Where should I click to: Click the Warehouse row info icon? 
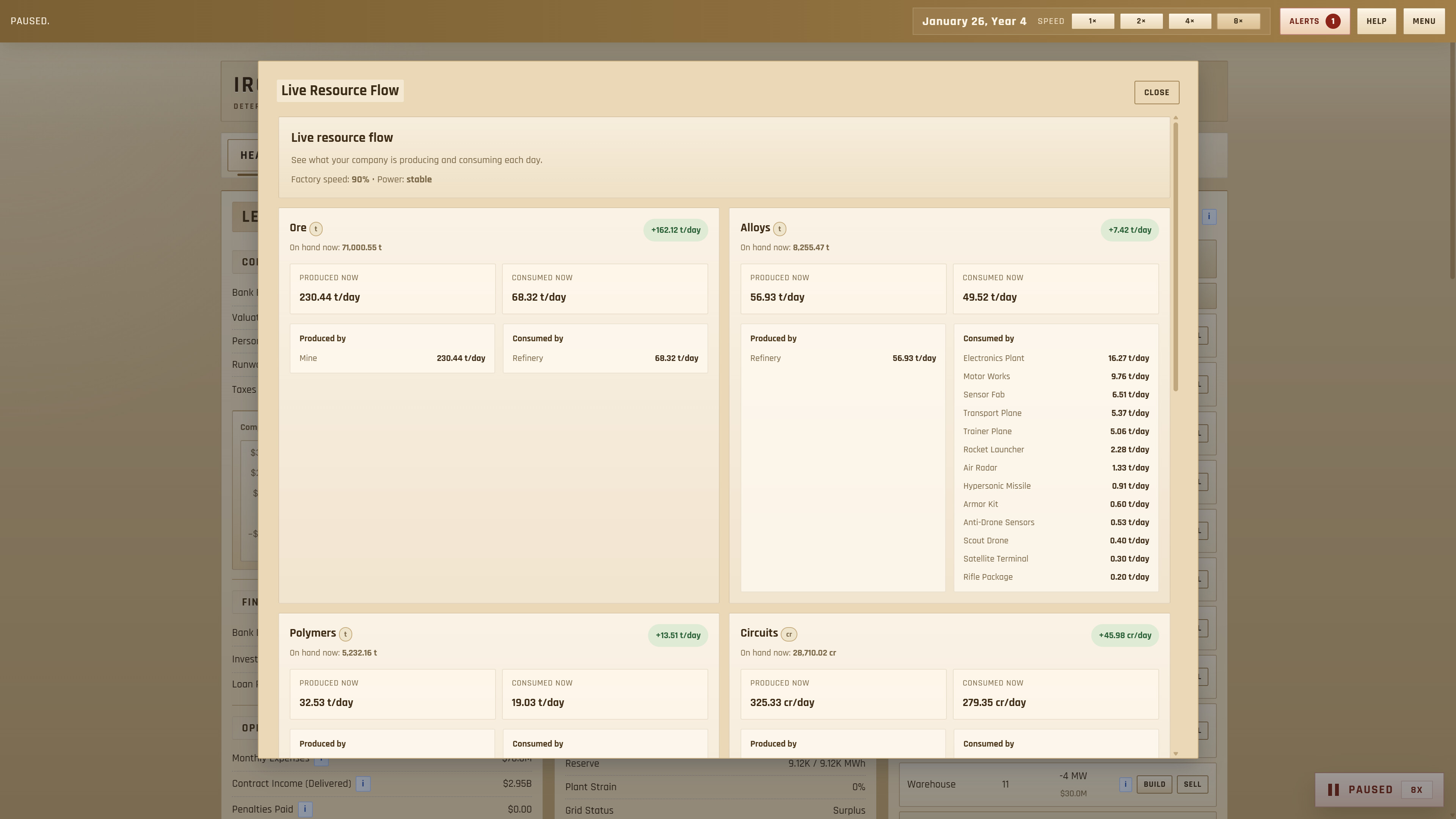click(x=1125, y=784)
